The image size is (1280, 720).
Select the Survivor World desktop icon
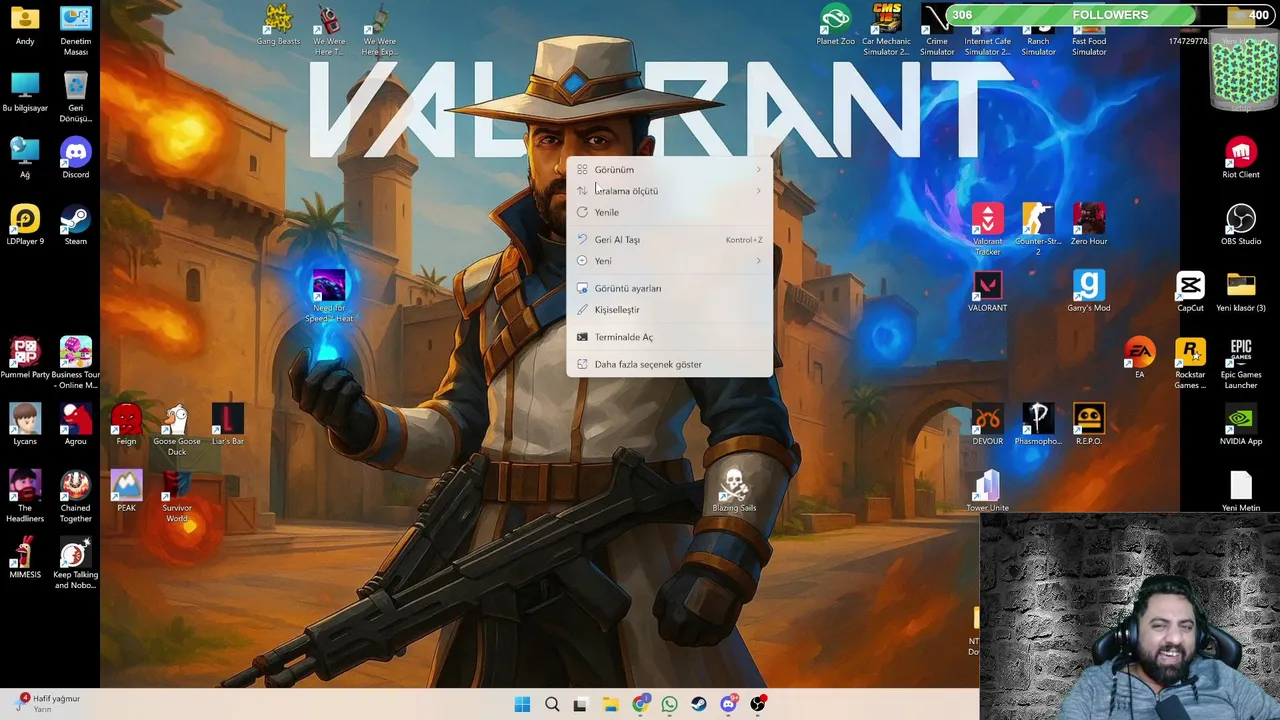point(177,497)
